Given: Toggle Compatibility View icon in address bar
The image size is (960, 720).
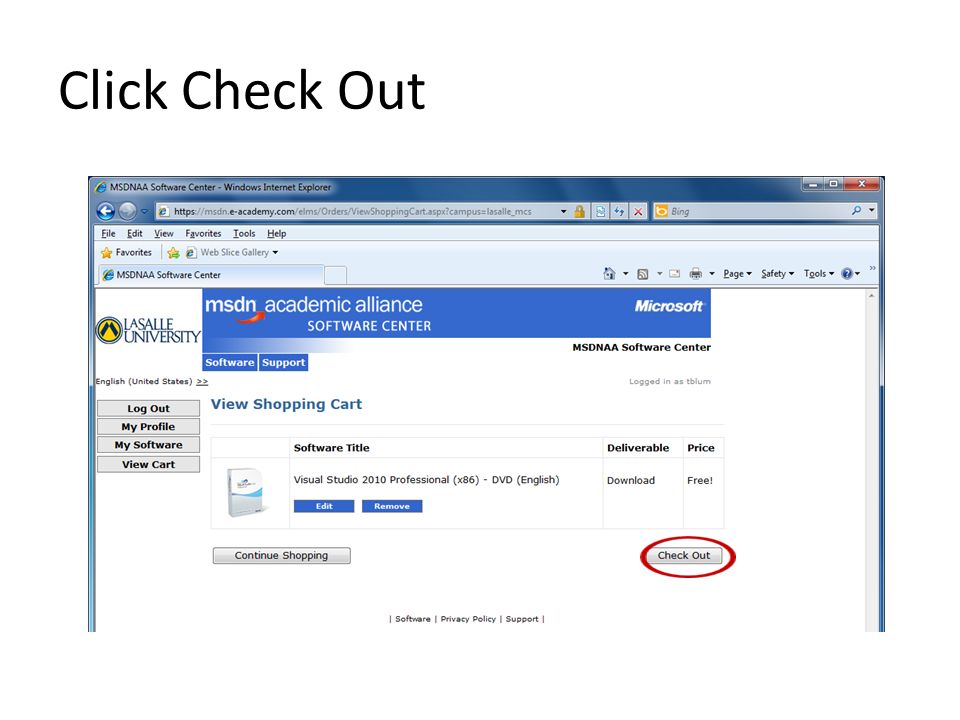Looking at the screenshot, I should [x=601, y=211].
